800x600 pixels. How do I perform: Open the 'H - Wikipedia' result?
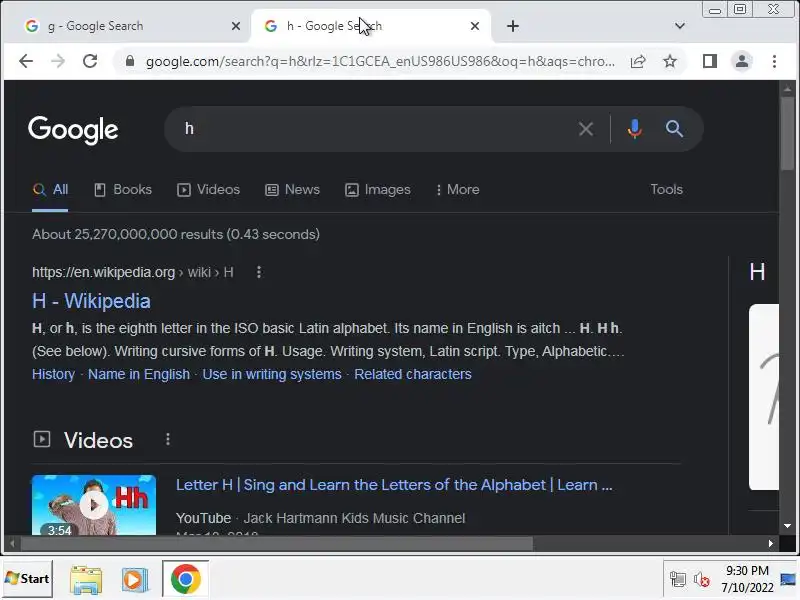(x=91, y=301)
